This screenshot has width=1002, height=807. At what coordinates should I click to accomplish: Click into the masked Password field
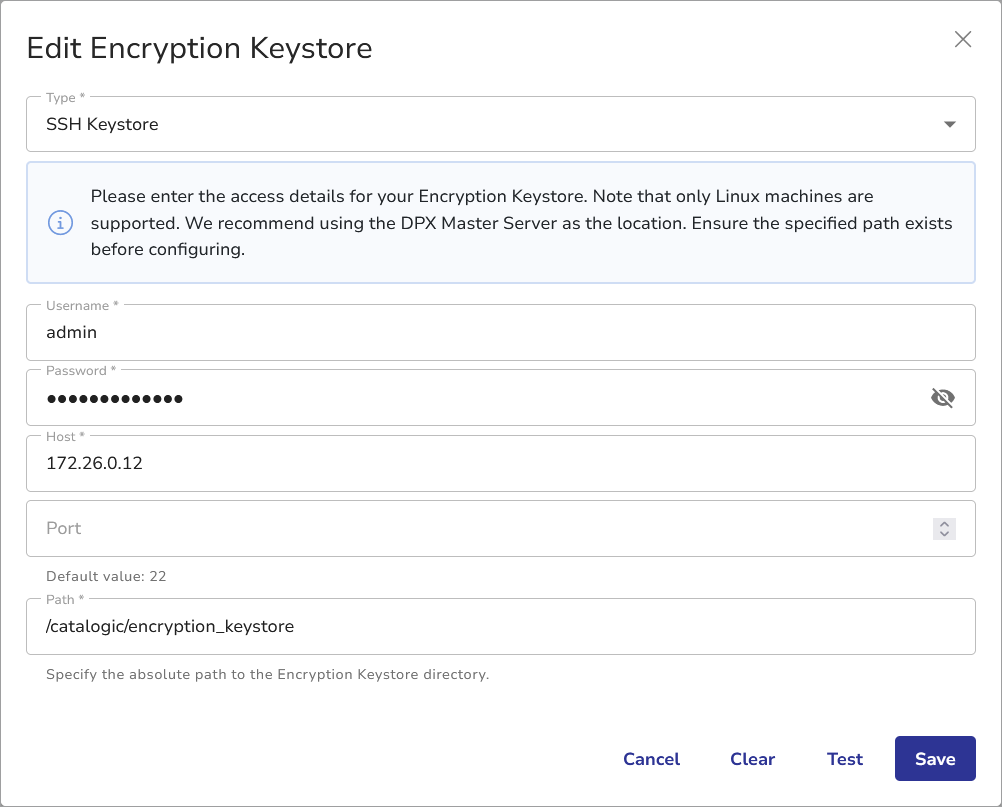(x=470, y=398)
